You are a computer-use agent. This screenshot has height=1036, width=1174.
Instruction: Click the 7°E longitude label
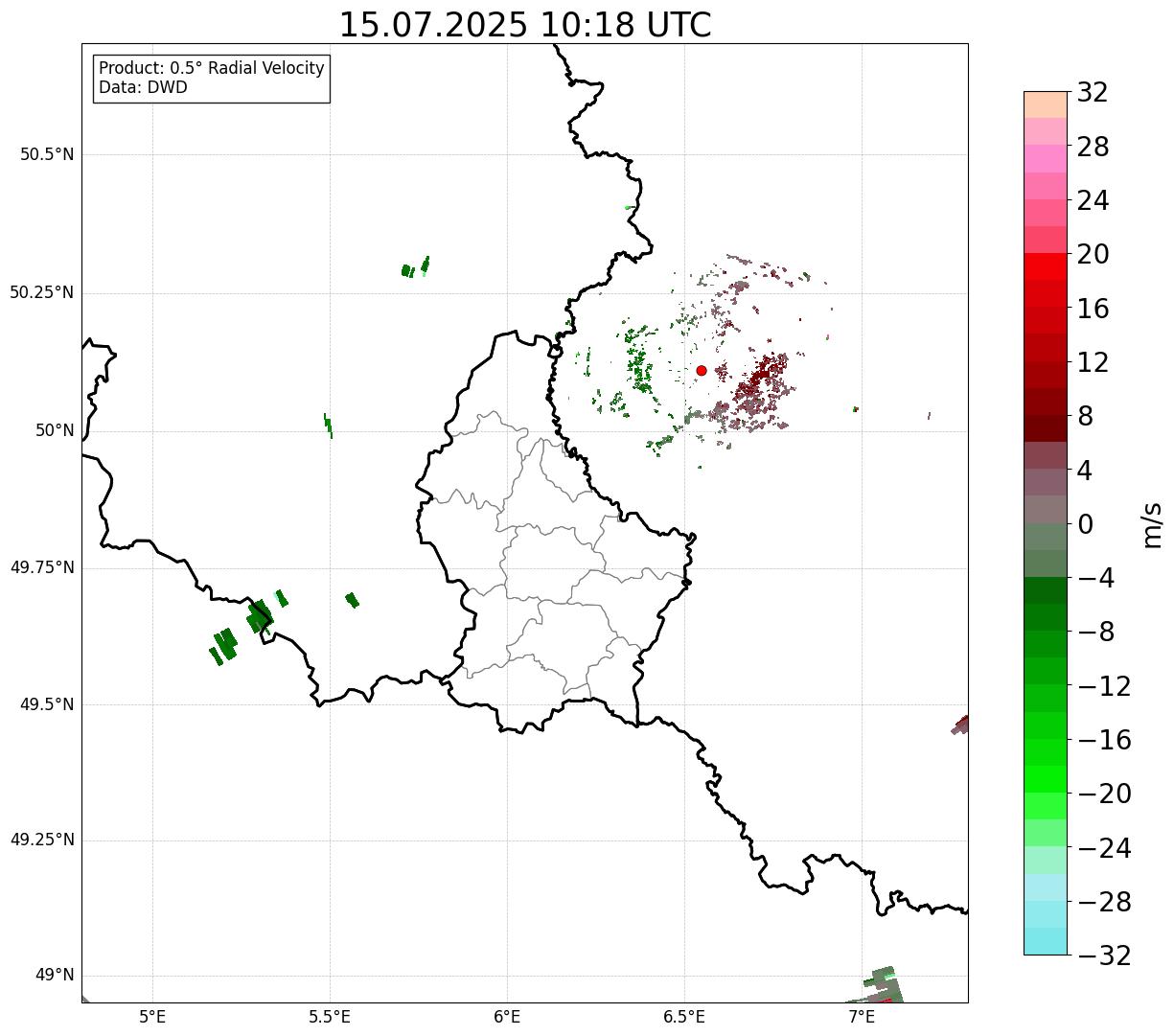(862, 1017)
